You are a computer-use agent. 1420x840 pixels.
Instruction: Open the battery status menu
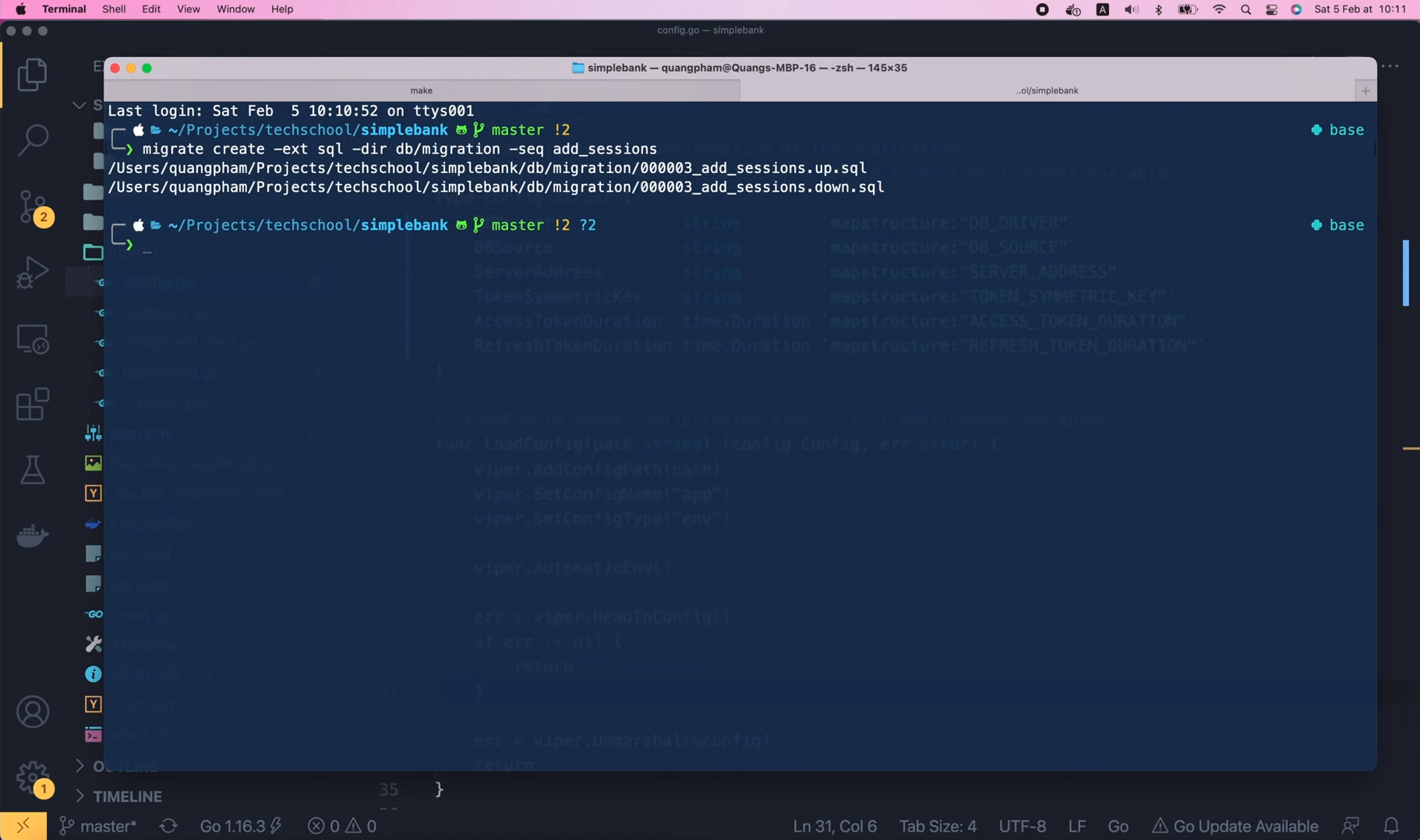[x=1188, y=9]
